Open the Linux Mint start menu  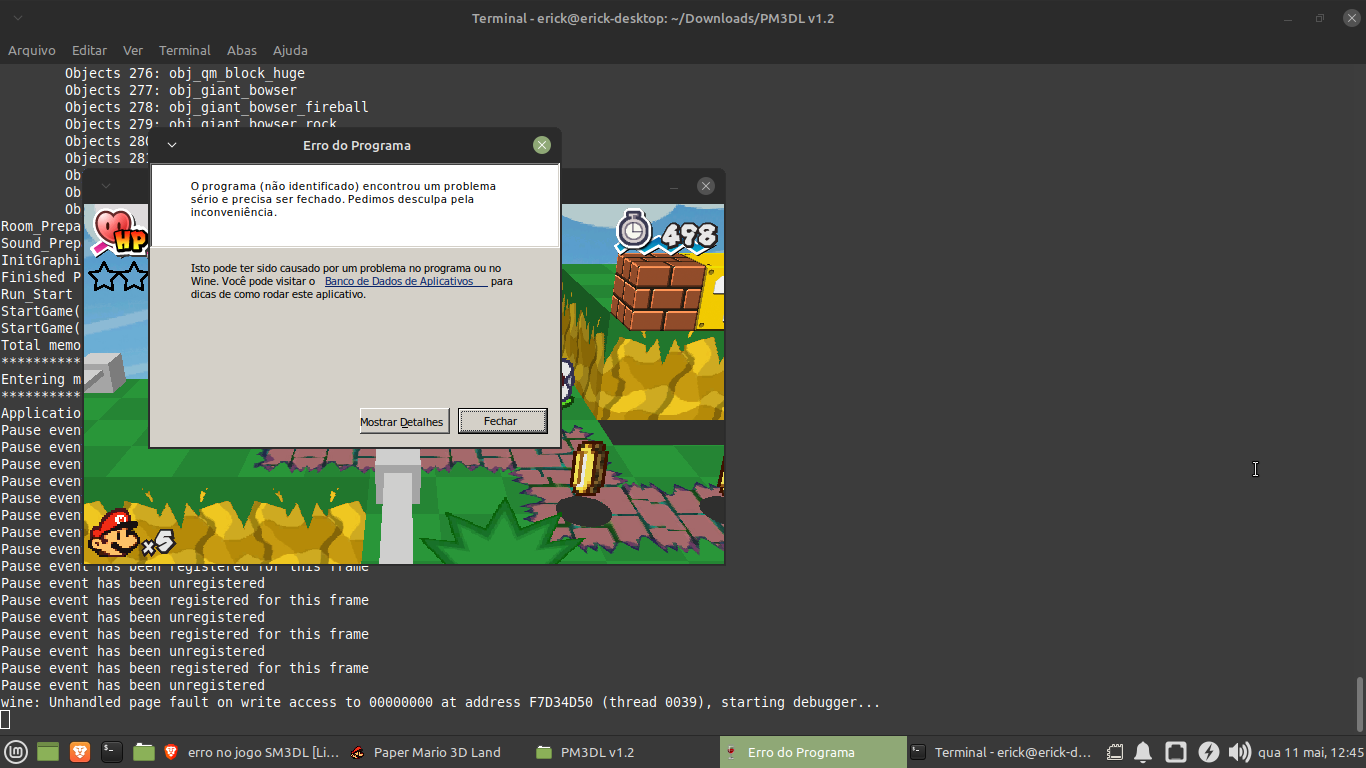point(16,752)
